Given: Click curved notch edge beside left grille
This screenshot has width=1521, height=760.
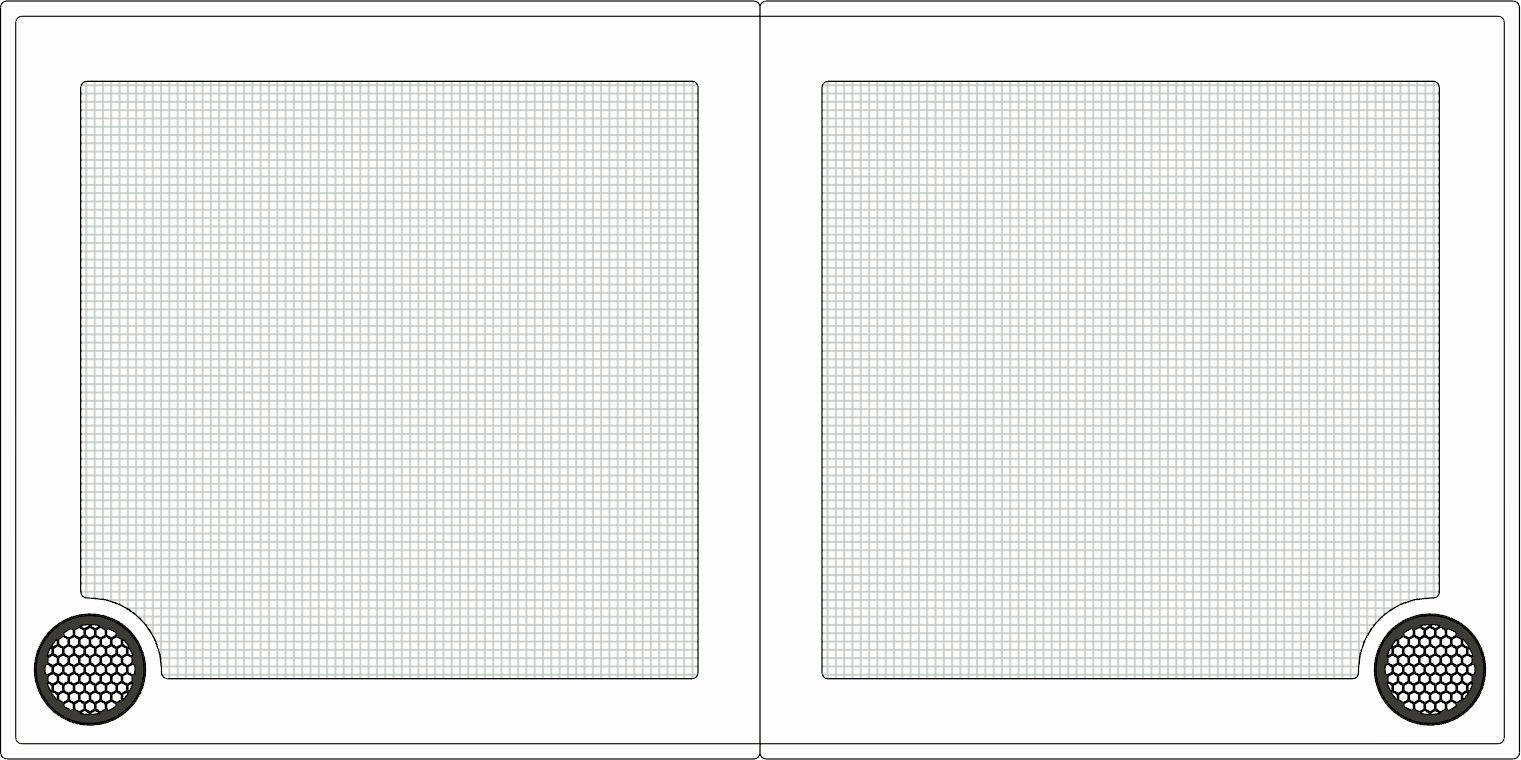Looking at the screenshot, I should [x=147, y=622].
